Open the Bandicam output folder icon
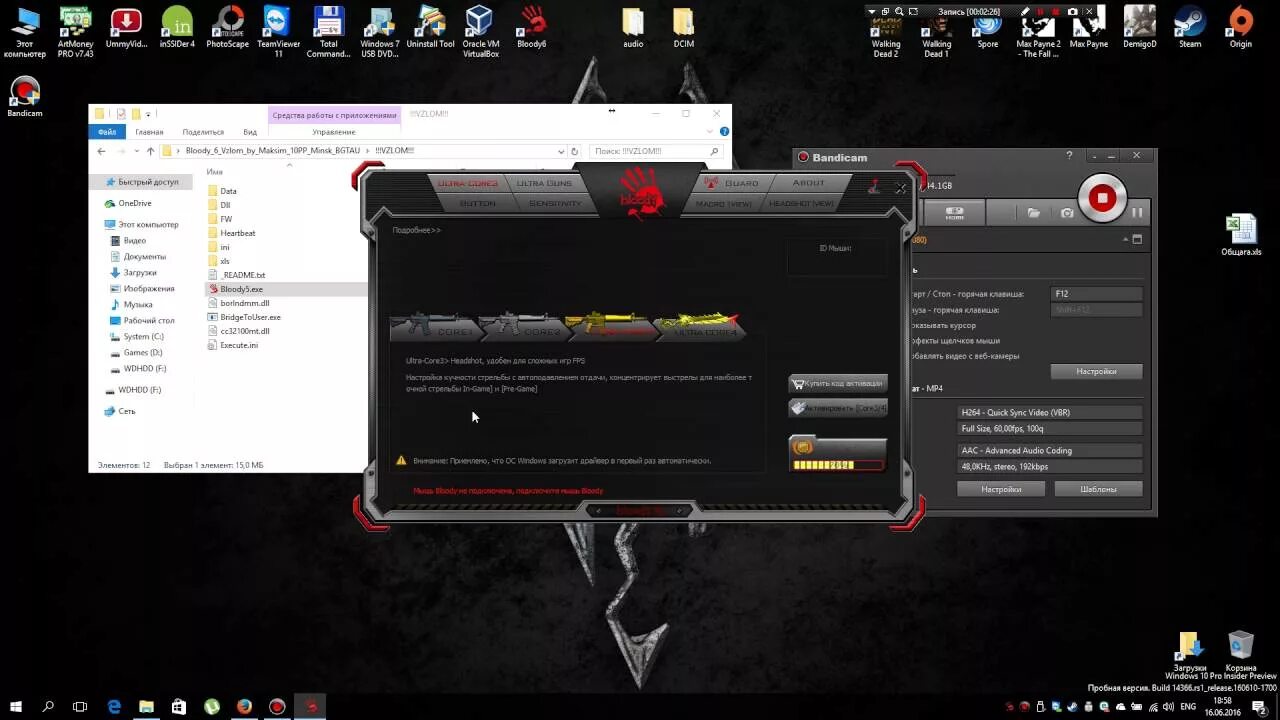This screenshot has height=720, width=1280. [x=1034, y=212]
